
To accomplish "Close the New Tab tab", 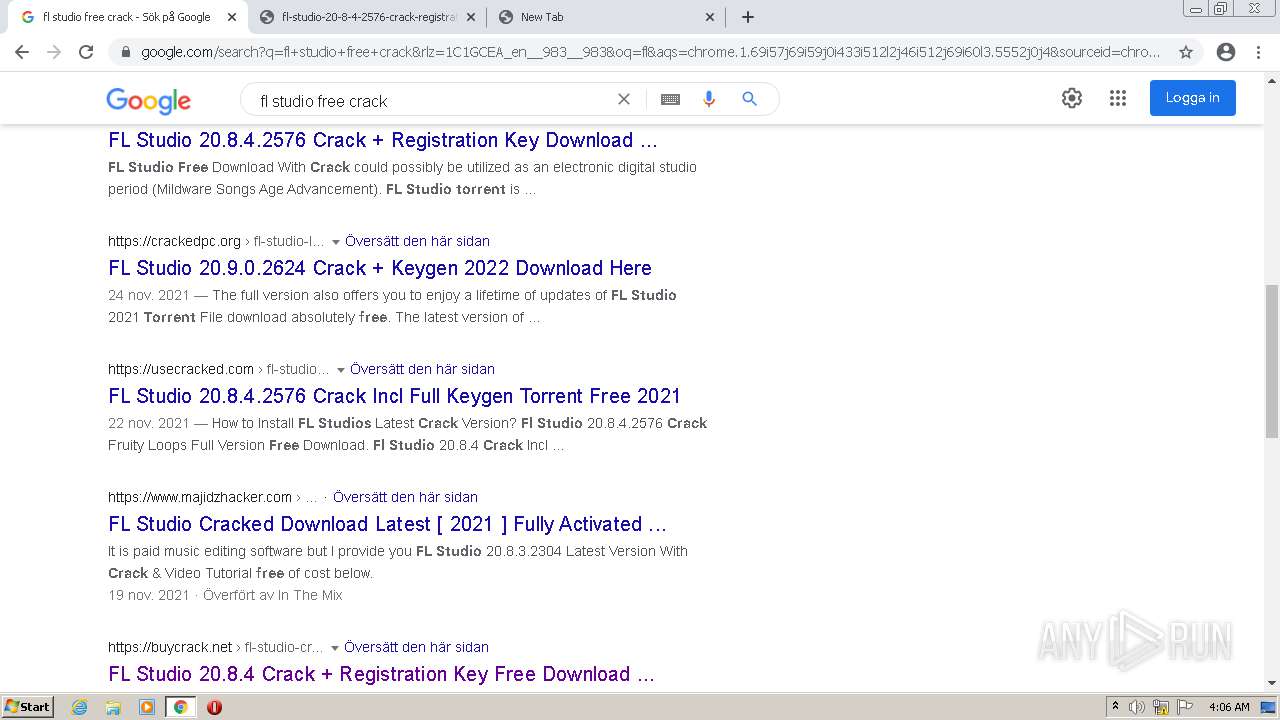I will pyautogui.click(x=710, y=17).
